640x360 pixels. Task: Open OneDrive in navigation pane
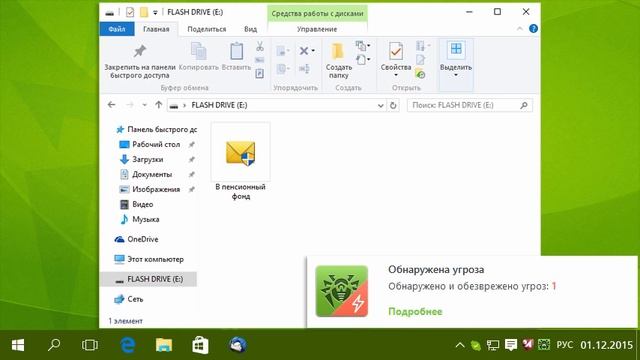pyautogui.click(x=136, y=239)
